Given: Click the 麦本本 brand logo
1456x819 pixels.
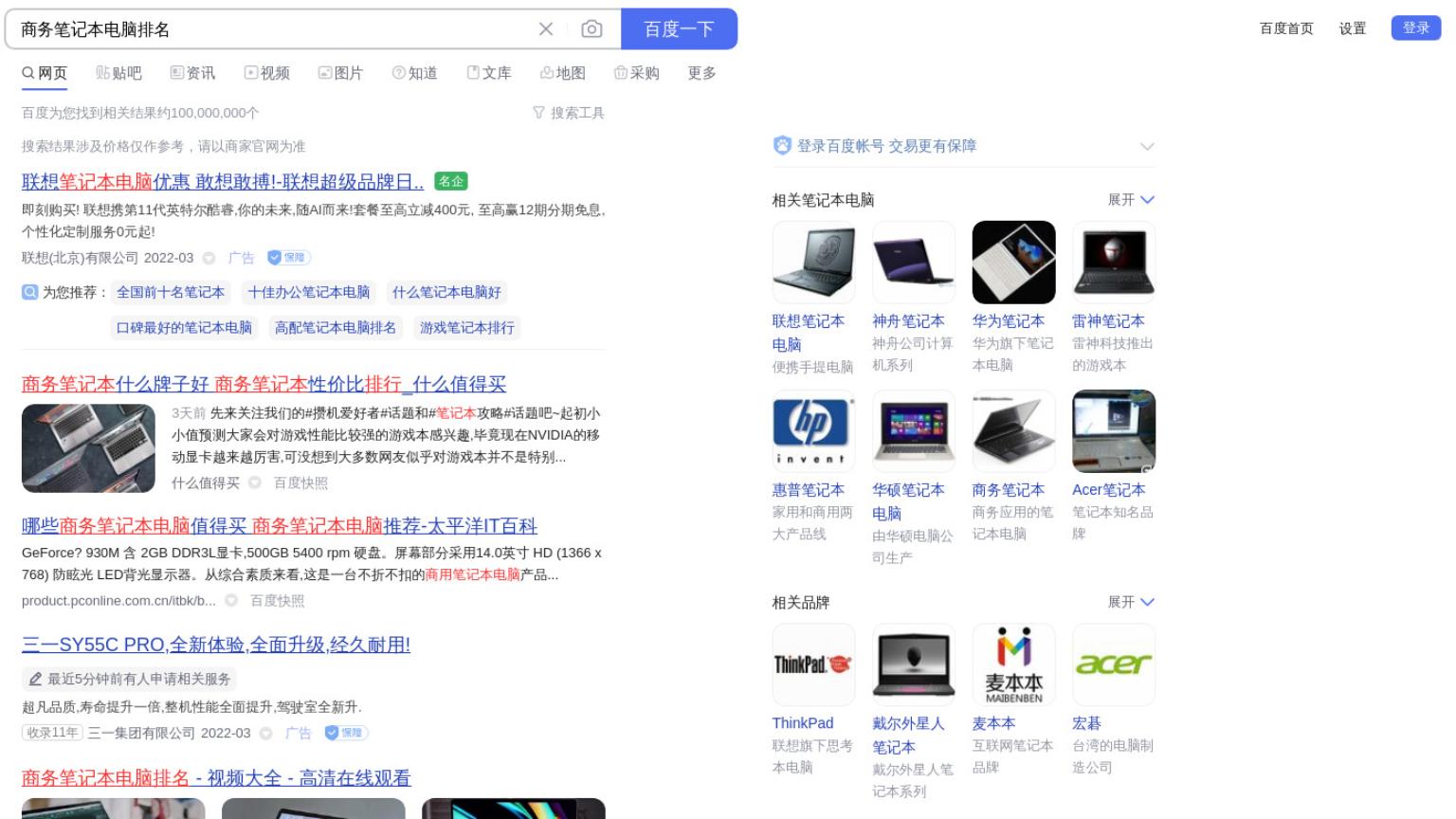Looking at the screenshot, I should pos(1014,664).
